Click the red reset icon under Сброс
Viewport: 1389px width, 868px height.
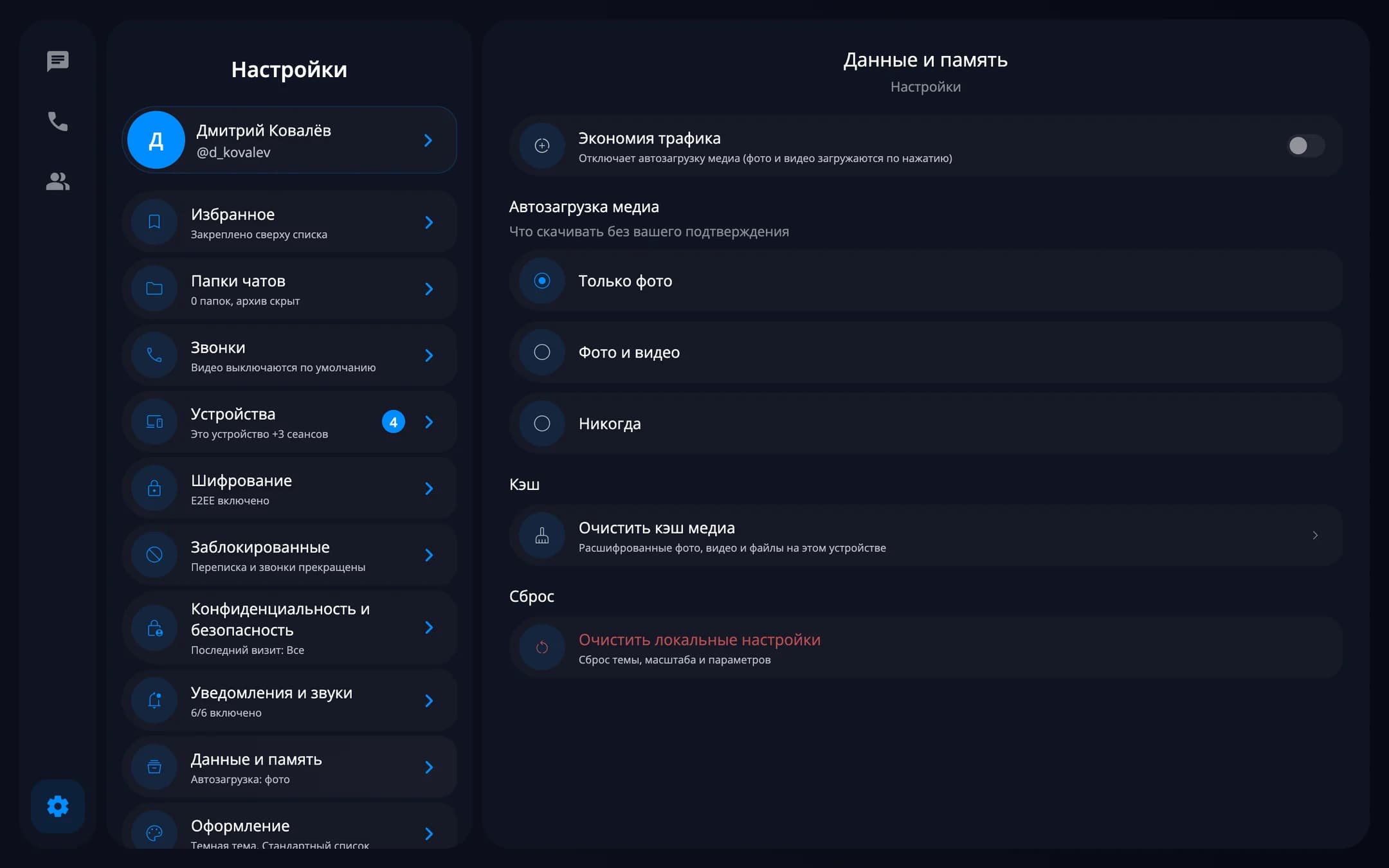coord(542,647)
